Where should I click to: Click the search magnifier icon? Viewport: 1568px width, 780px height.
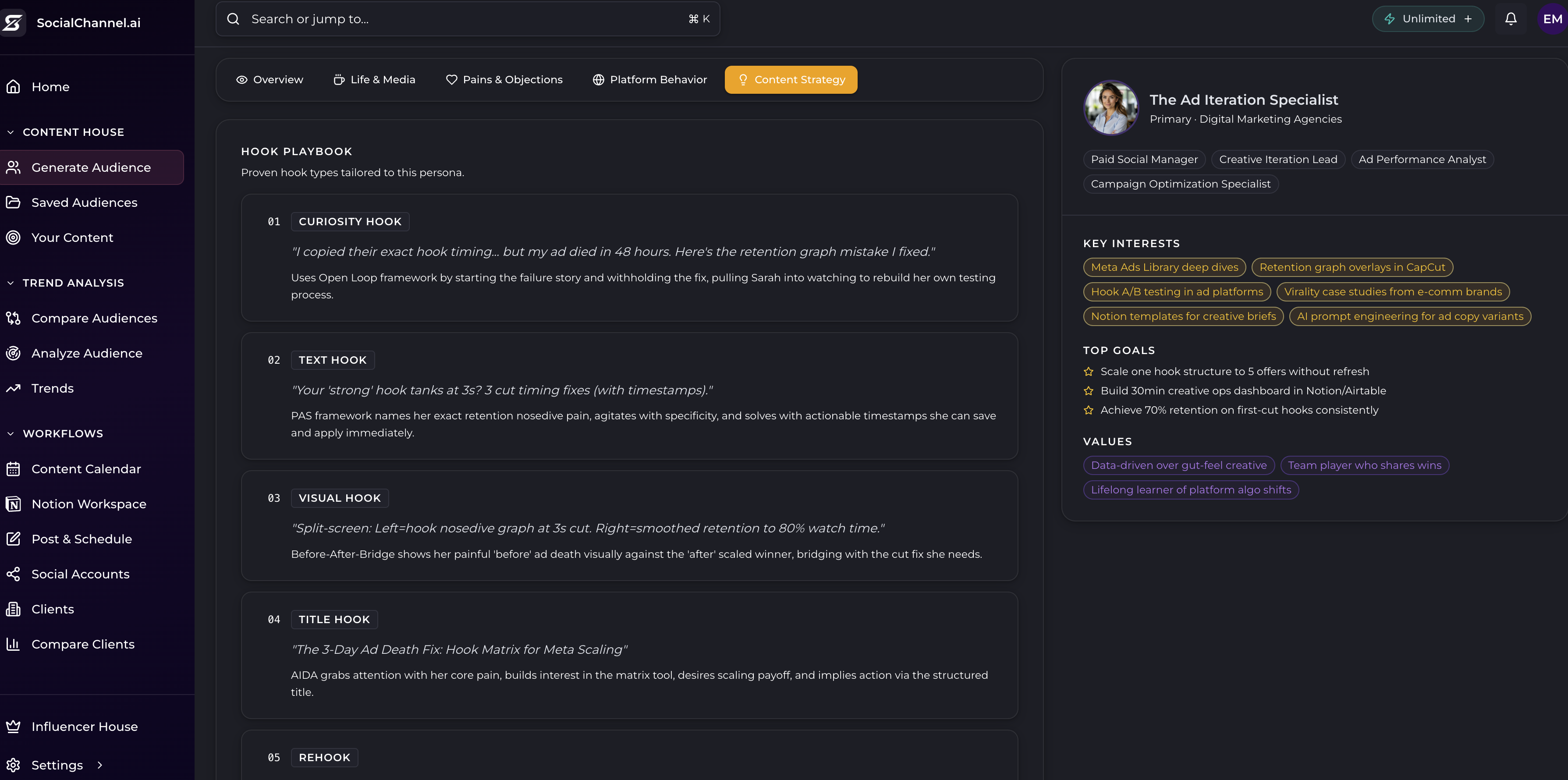233,19
